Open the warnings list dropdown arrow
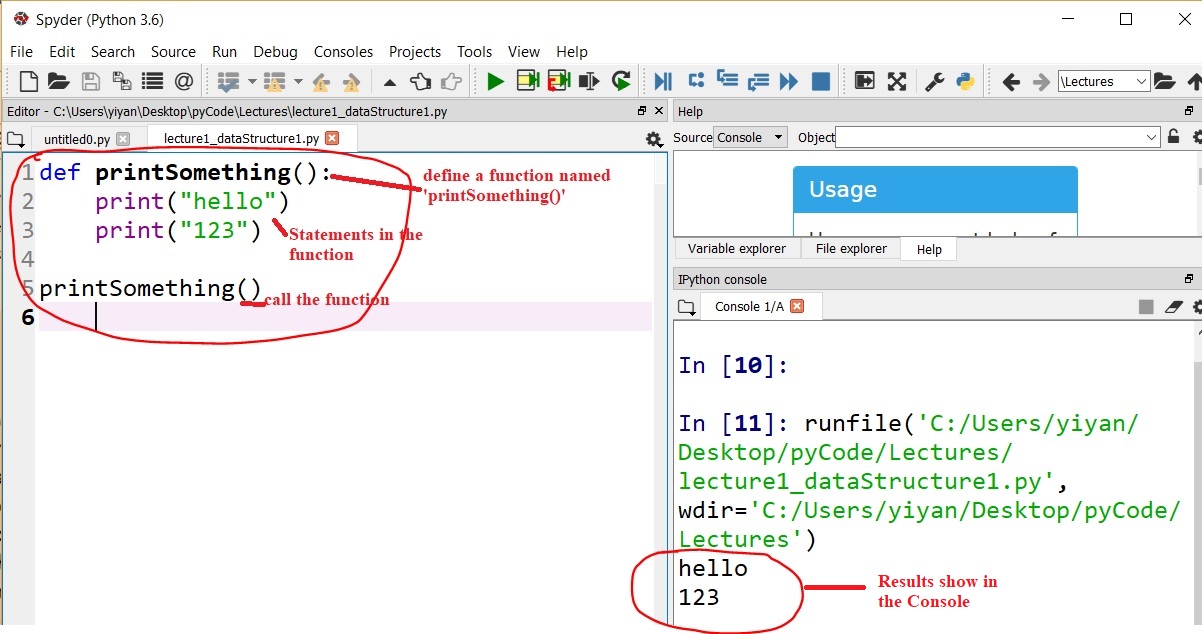This screenshot has height=634, width=1202. (298, 81)
